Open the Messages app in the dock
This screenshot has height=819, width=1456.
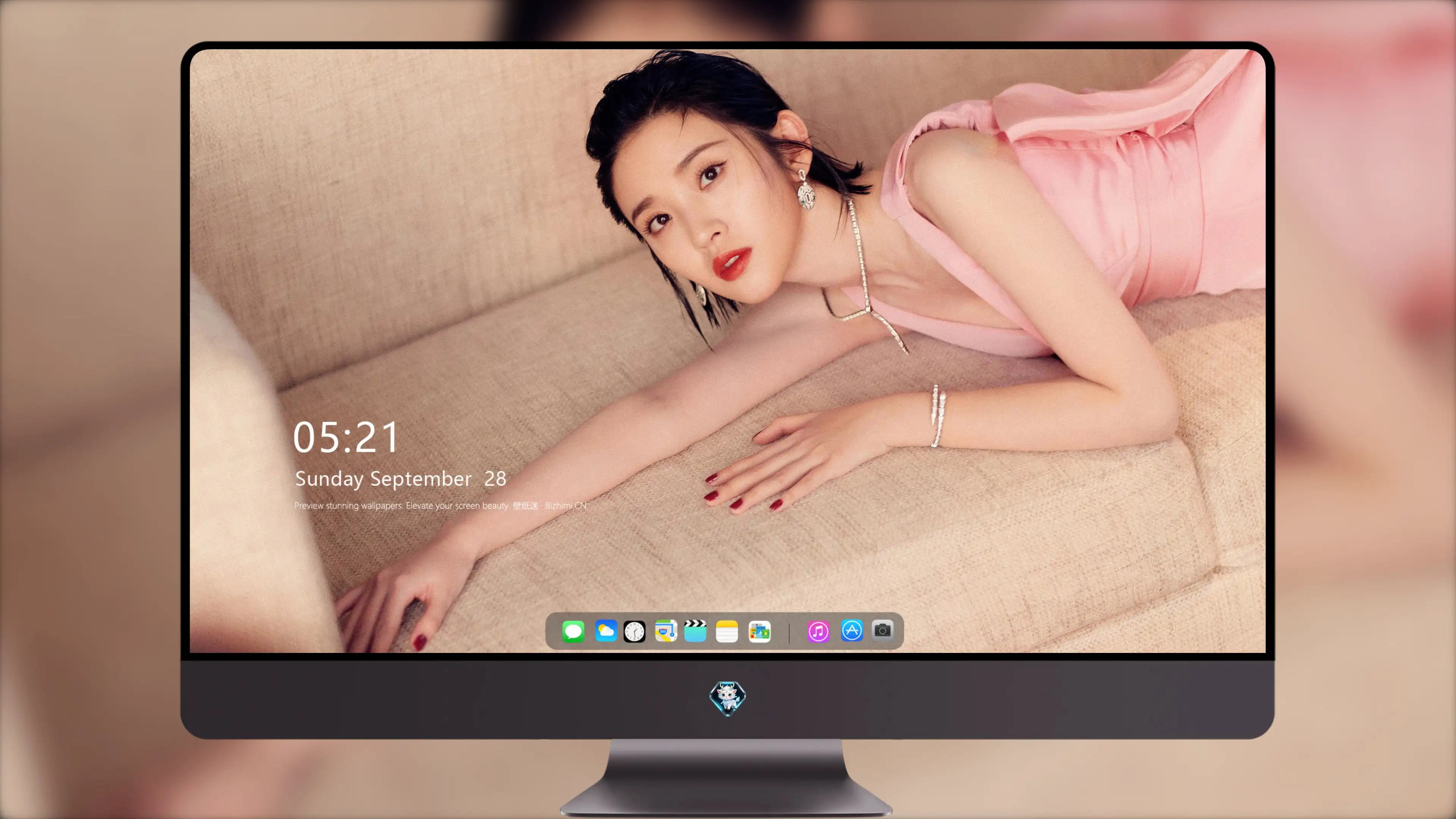click(573, 631)
